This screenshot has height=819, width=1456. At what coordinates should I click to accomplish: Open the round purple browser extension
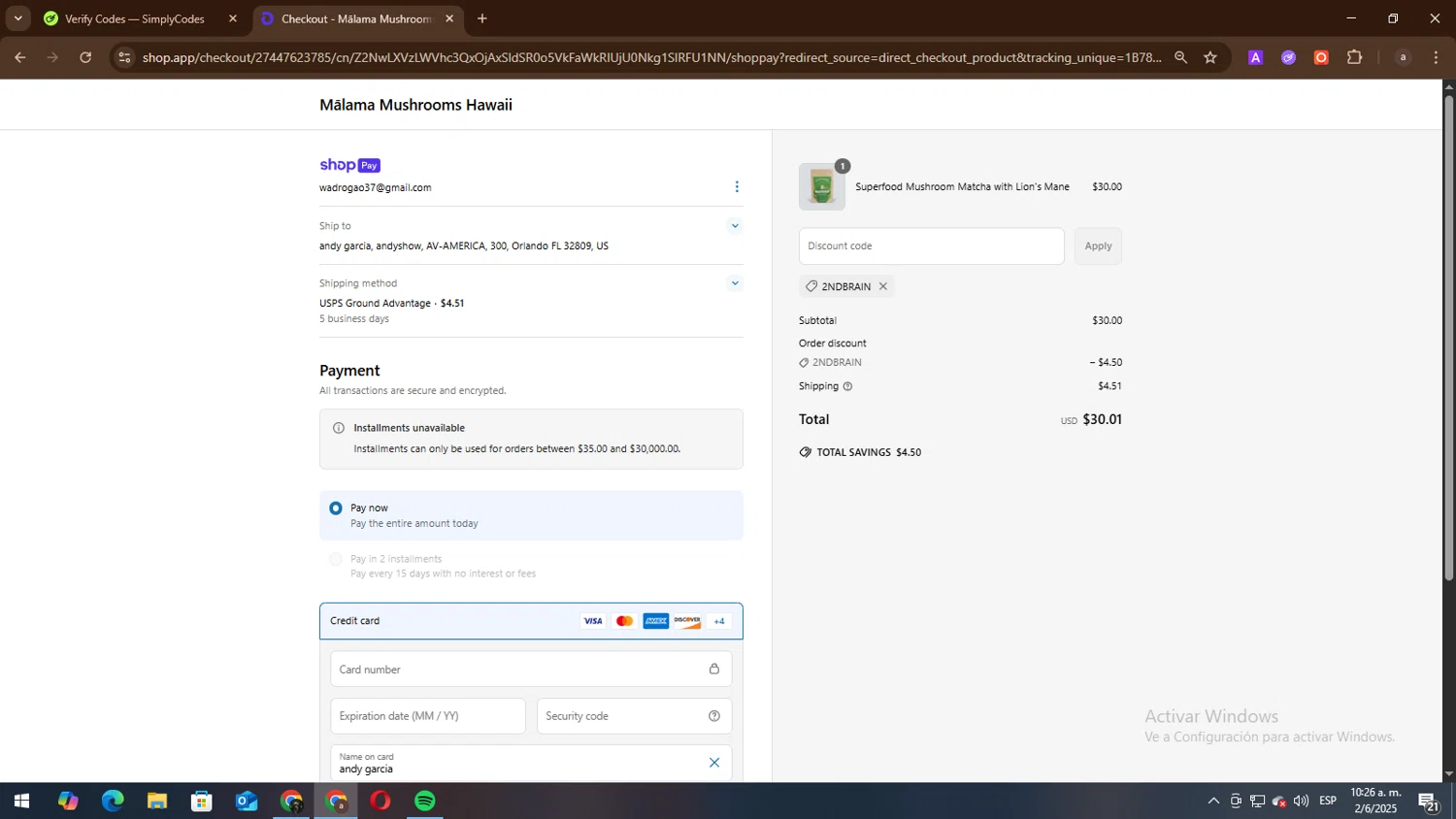tap(1288, 57)
